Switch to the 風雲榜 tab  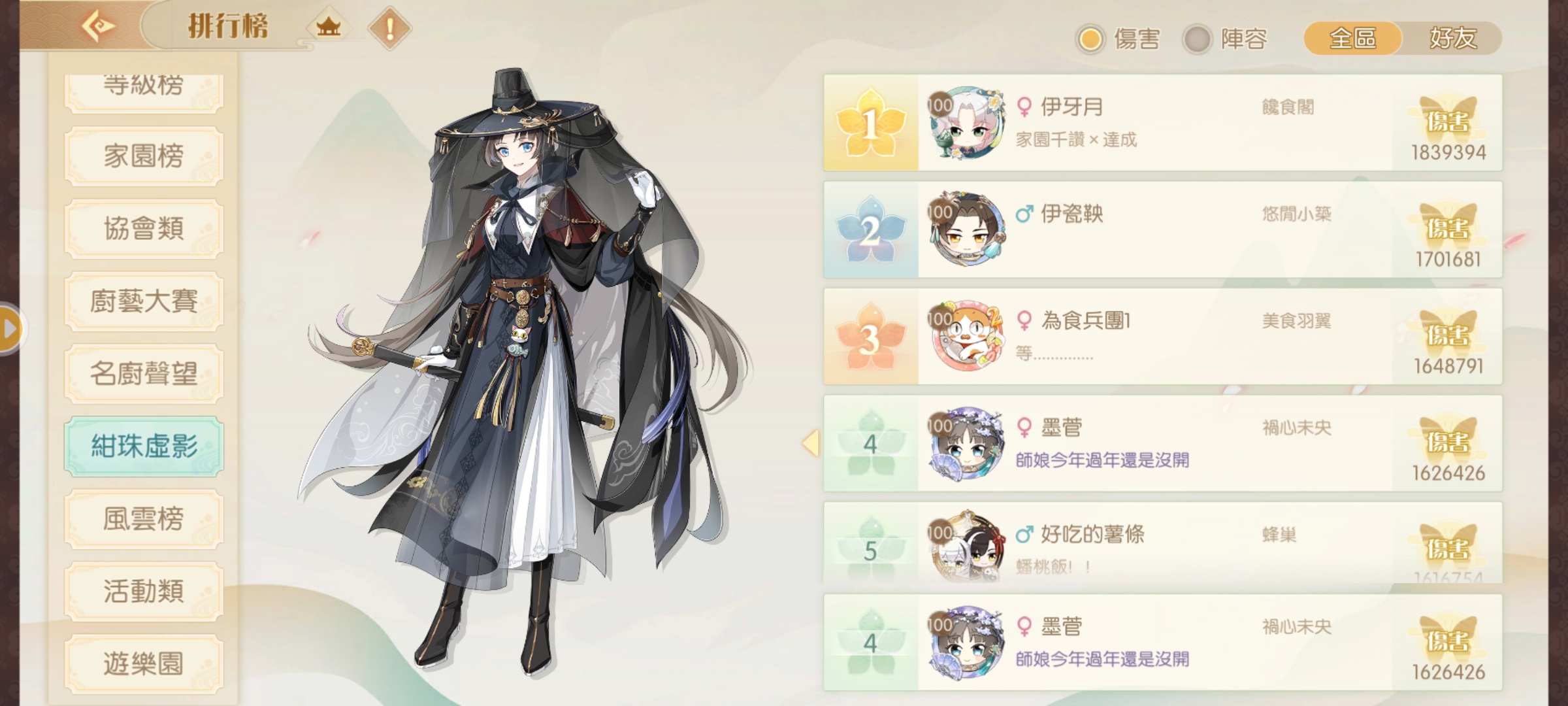point(144,518)
